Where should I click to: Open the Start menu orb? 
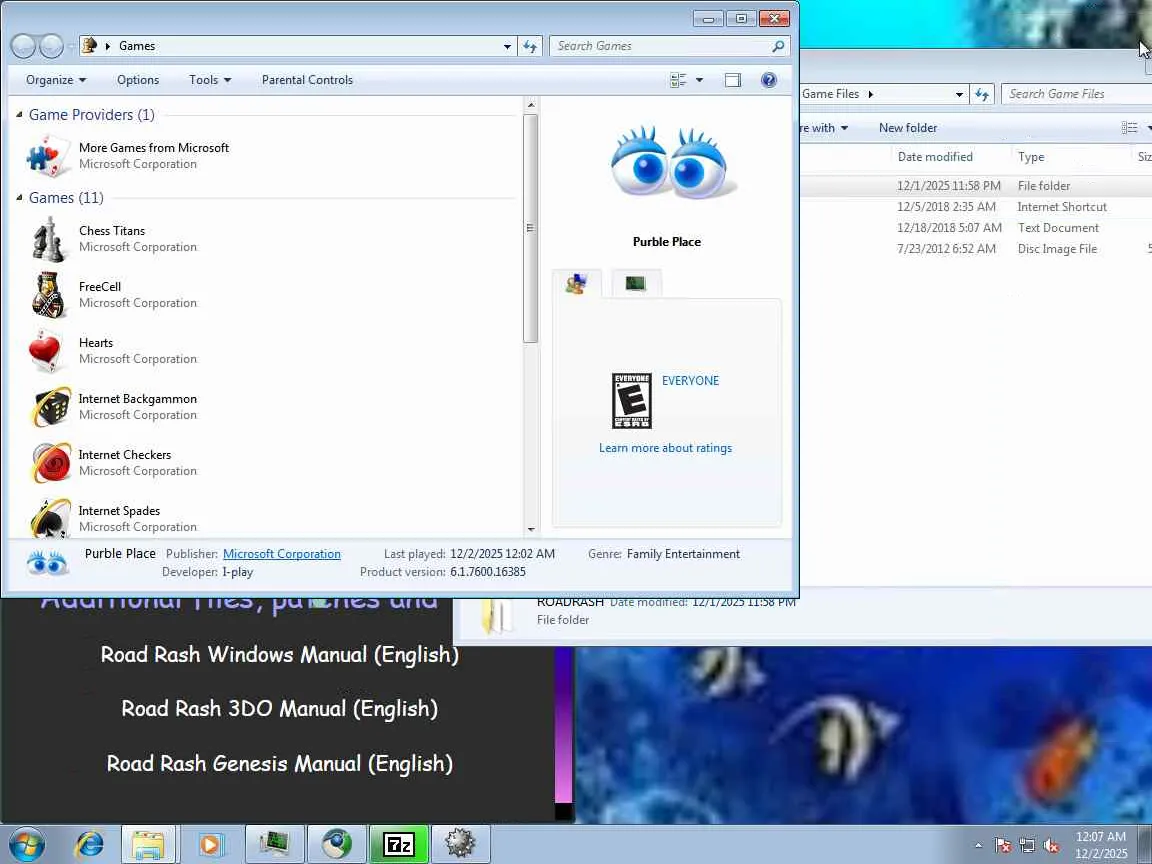[x=27, y=845]
